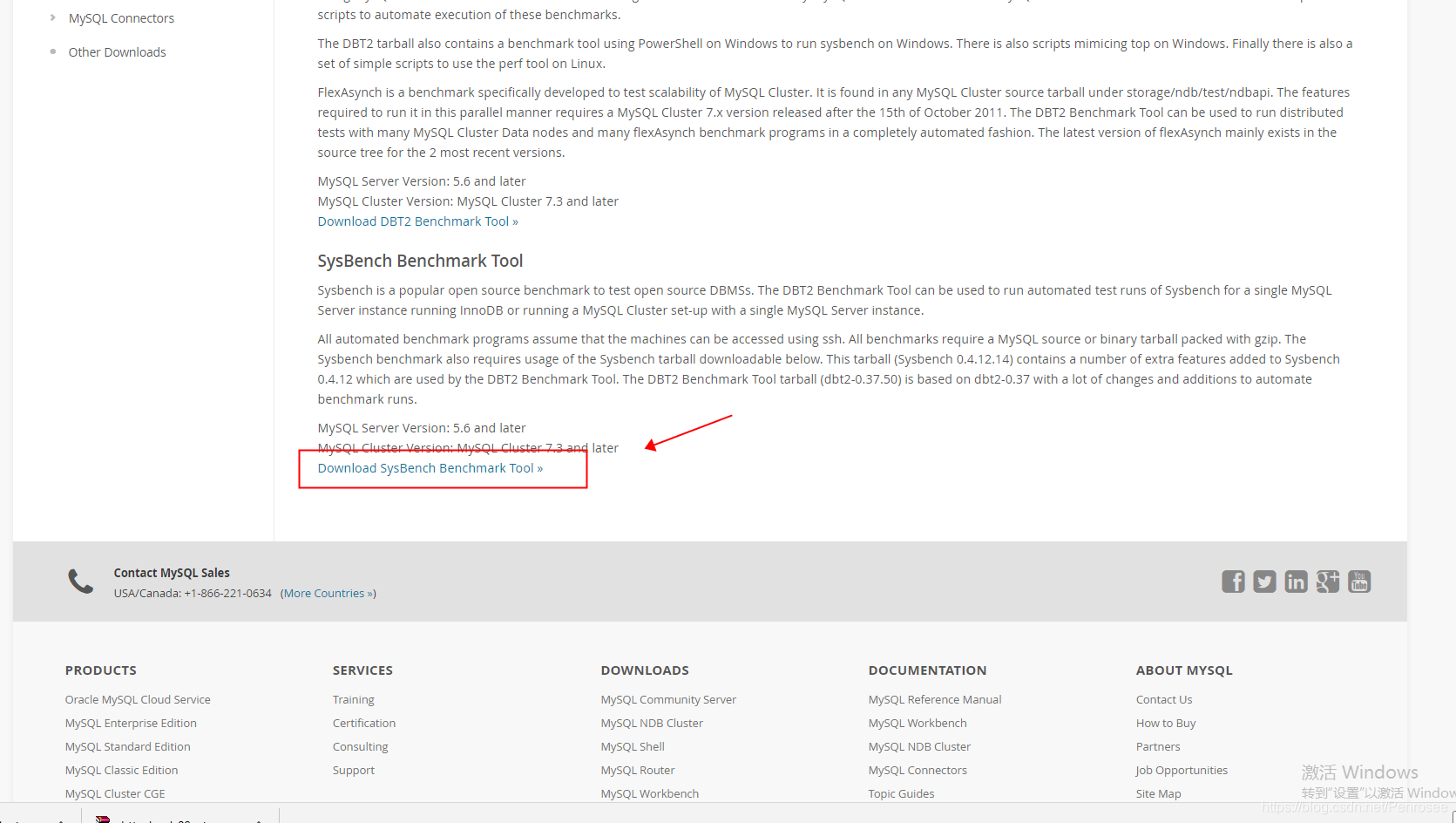This screenshot has height=823, width=1456.
Task: Open MySQL Cluster CGE link
Action: tap(115, 794)
